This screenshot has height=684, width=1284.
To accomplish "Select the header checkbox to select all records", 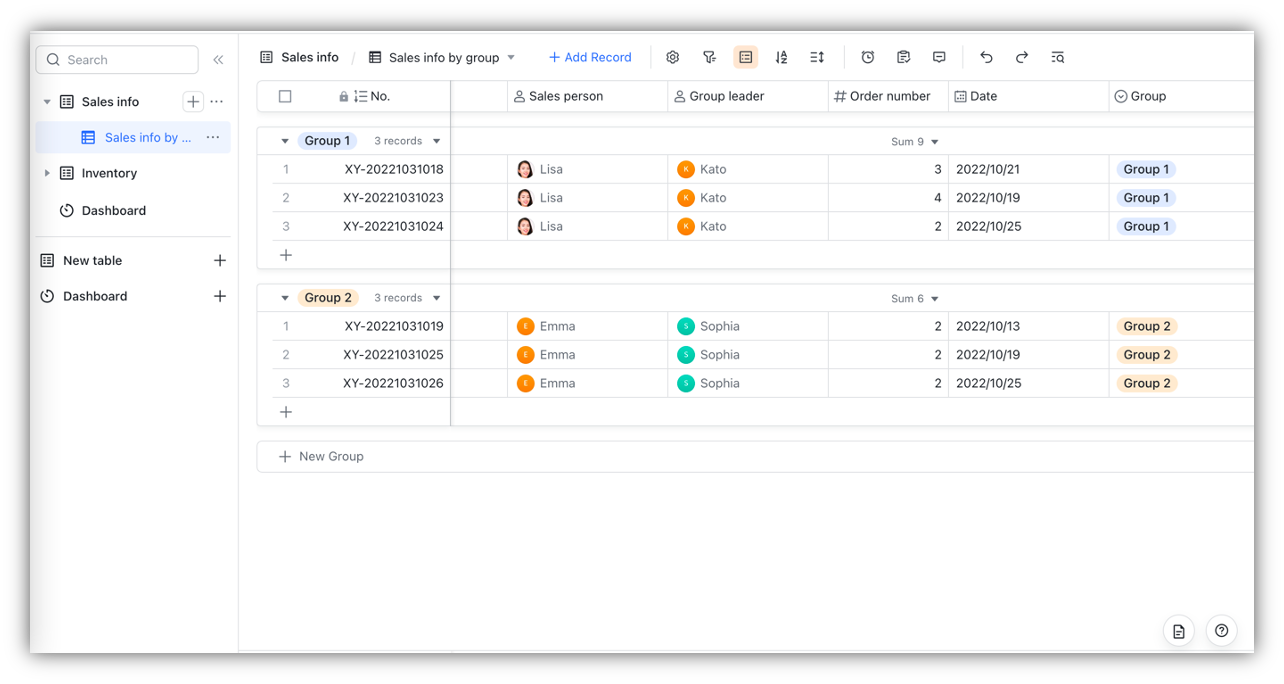I will (285, 95).
